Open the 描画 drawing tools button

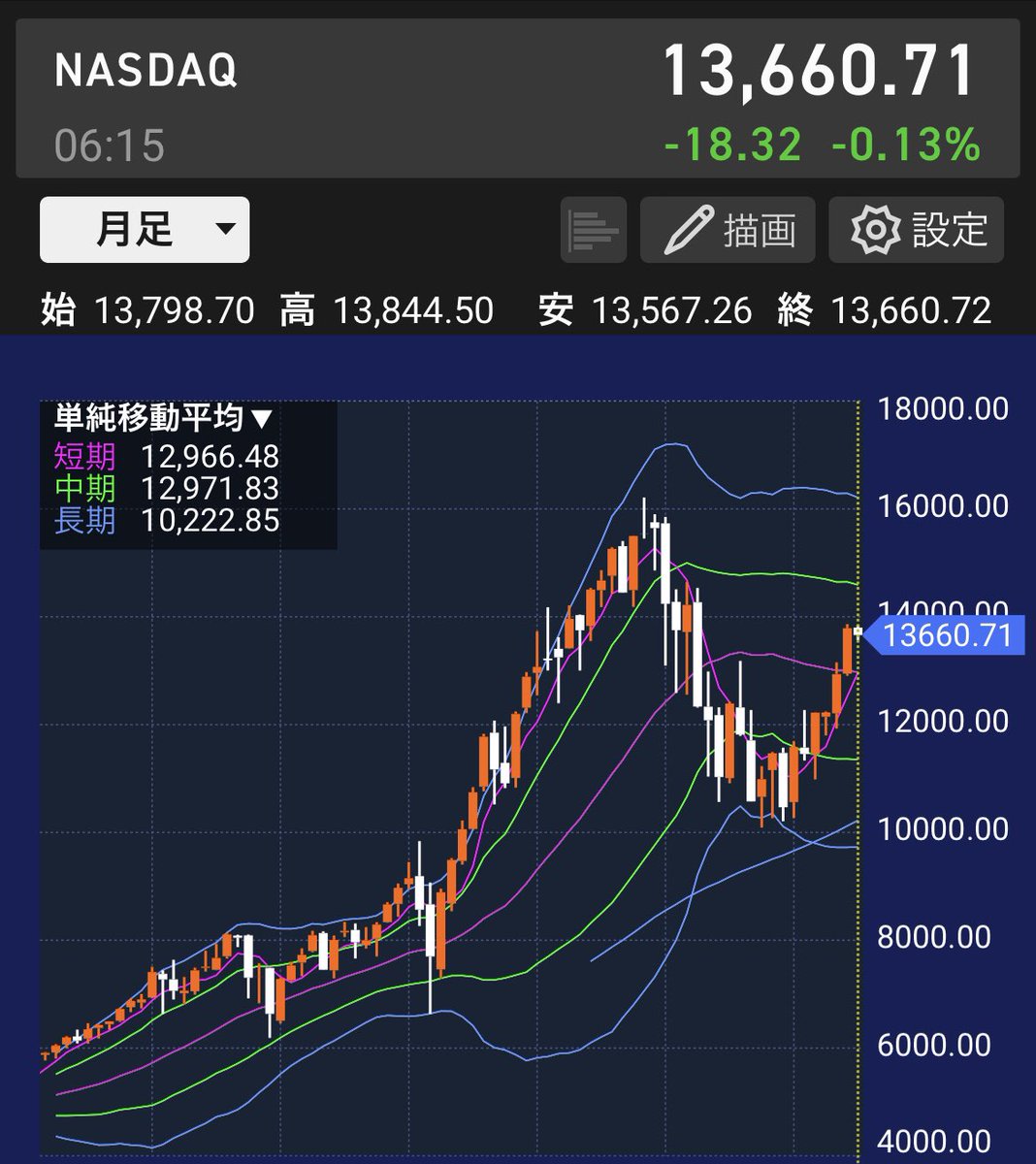(x=728, y=231)
